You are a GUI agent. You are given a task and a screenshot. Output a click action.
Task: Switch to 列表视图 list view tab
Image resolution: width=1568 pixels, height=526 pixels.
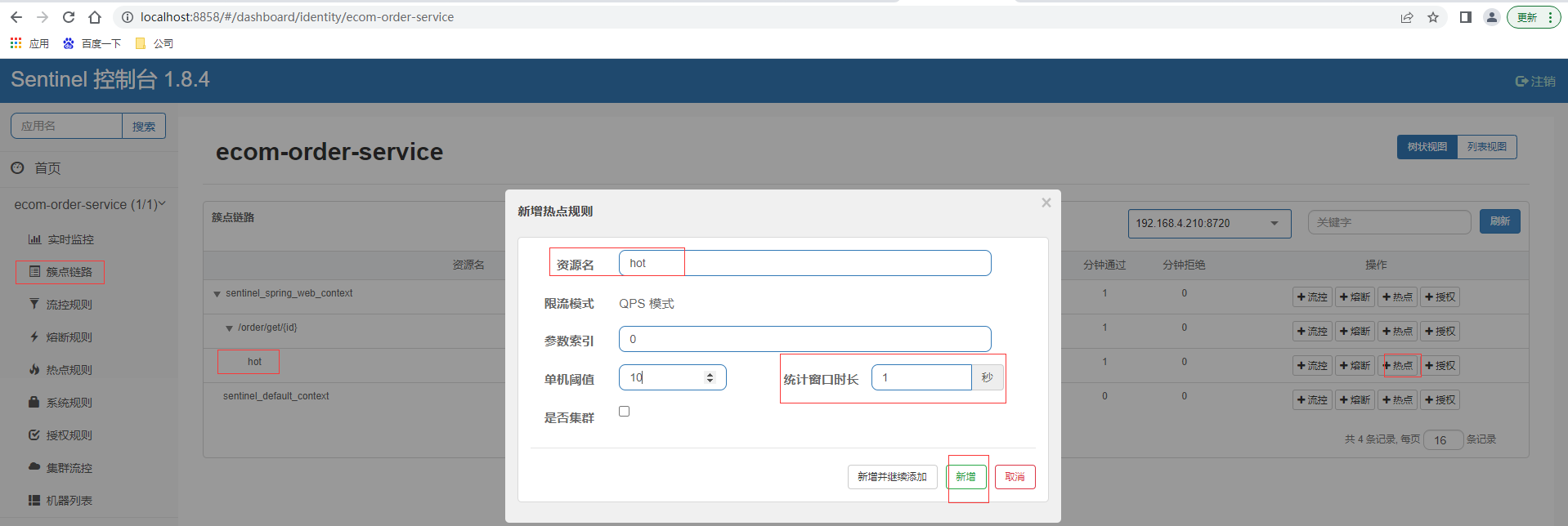(x=1486, y=147)
